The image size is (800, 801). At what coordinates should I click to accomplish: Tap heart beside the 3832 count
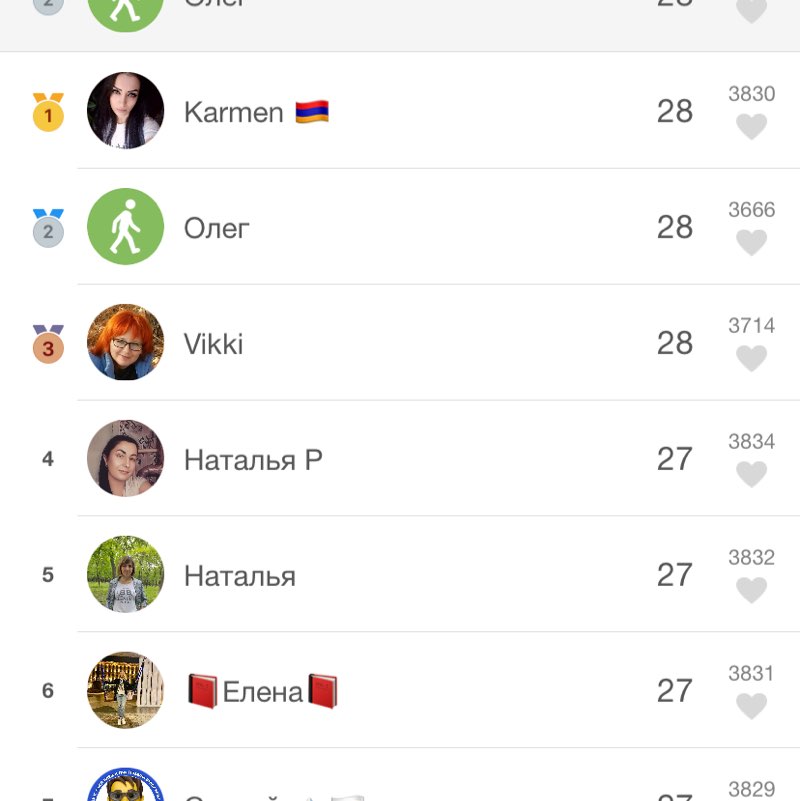(x=751, y=591)
